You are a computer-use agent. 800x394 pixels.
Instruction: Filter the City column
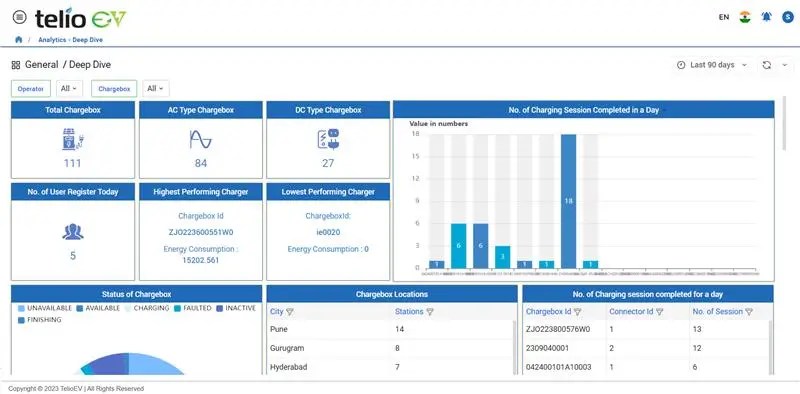[x=290, y=312]
